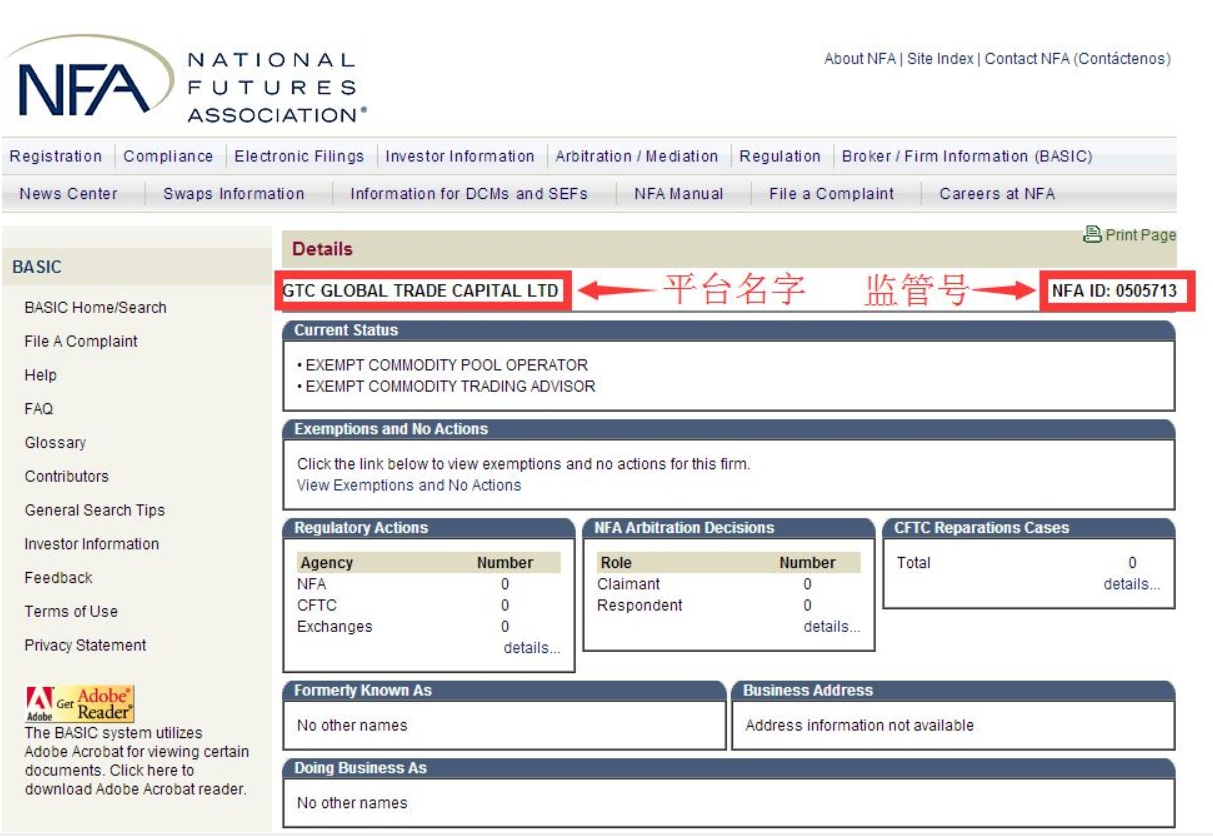Open the Site Index link
This screenshot has width=1213, height=836.
940,59
